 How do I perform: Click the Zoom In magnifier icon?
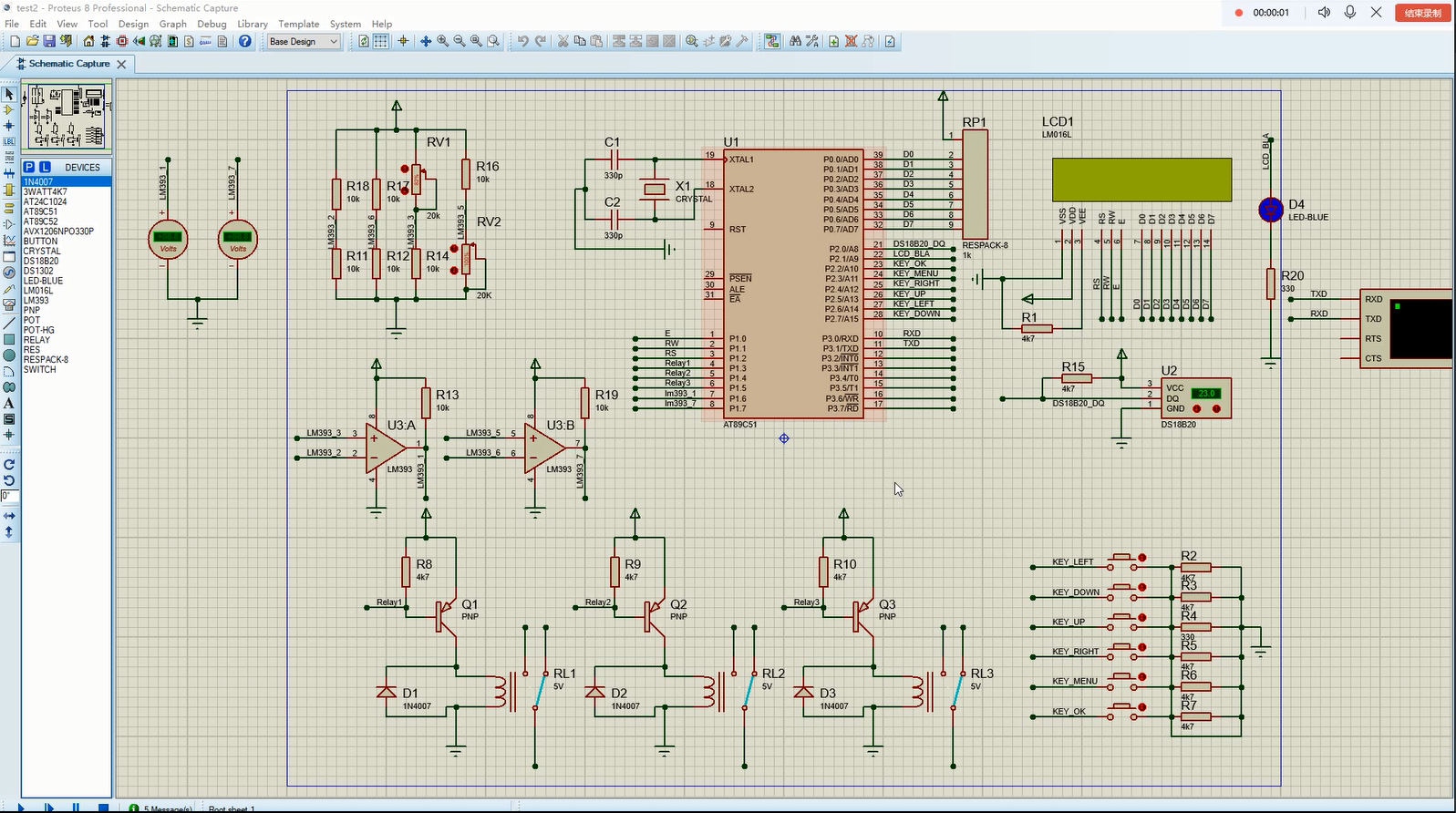point(442,41)
